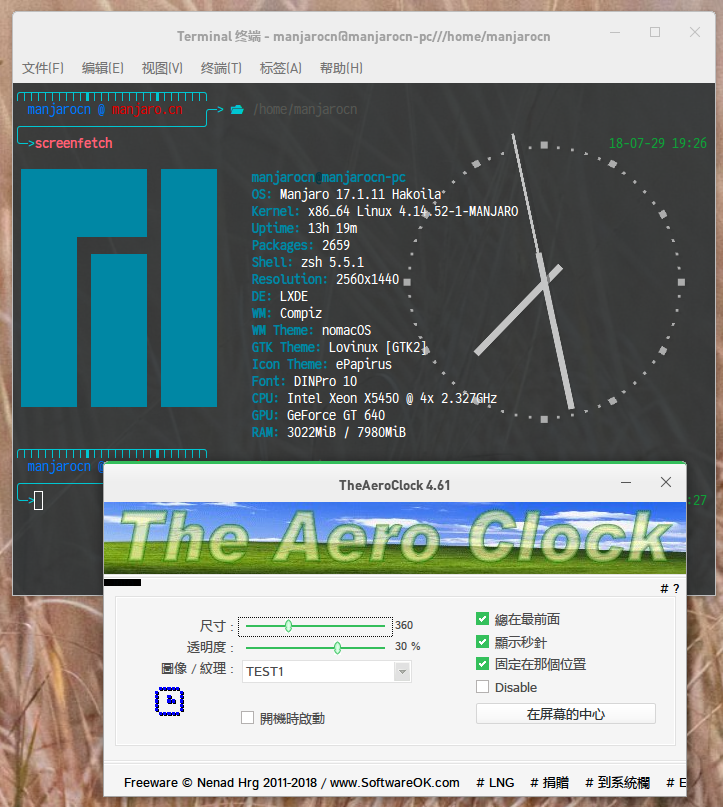Maximize the Terminal window
The width and height of the screenshot is (723, 807).
[x=655, y=32]
